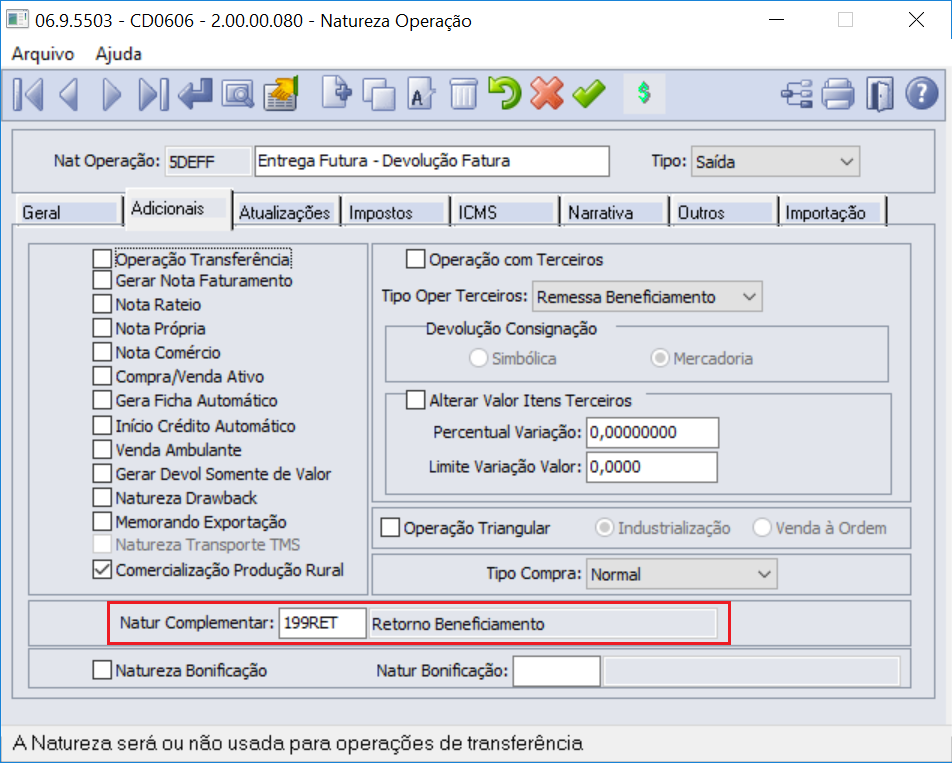Click the Nat Operação code field
Image resolution: width=952 pixels, height=763 pixels.
(208, 161)
